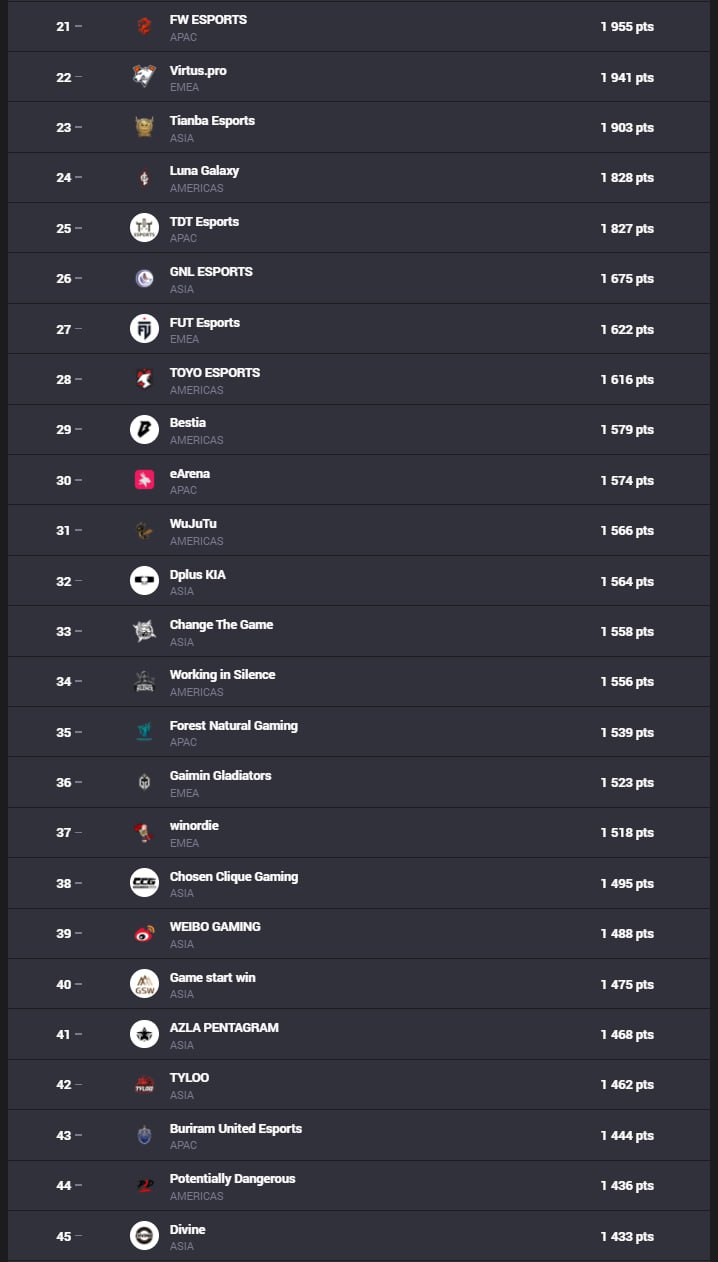Open the eArena pink logo icon
The image size is (718, 1262).
pos(144,480)
